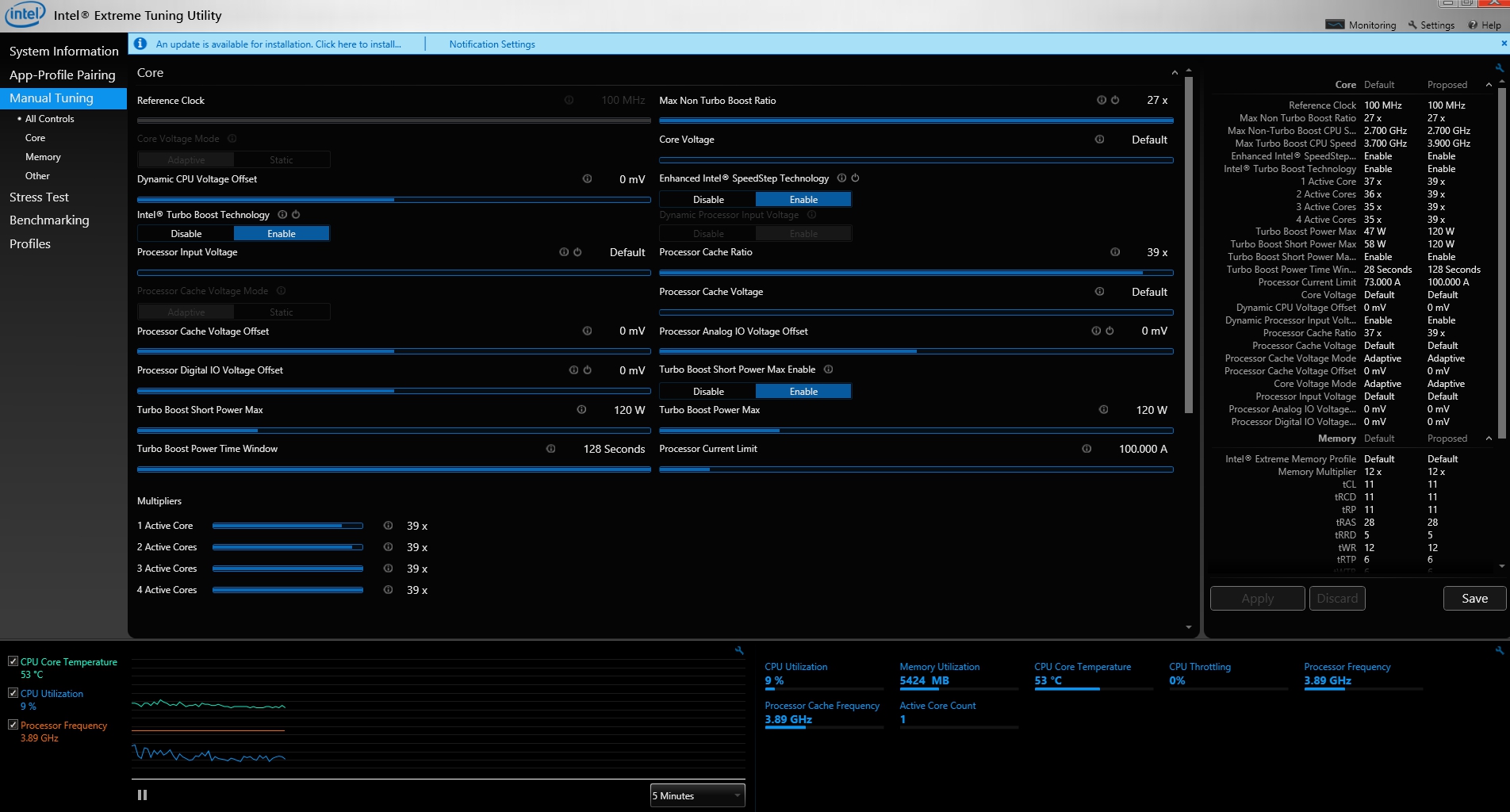The width and height of the screenshot is (1510, 812).
Task: Go to the Benchmarking section
Action: point(49,220)
